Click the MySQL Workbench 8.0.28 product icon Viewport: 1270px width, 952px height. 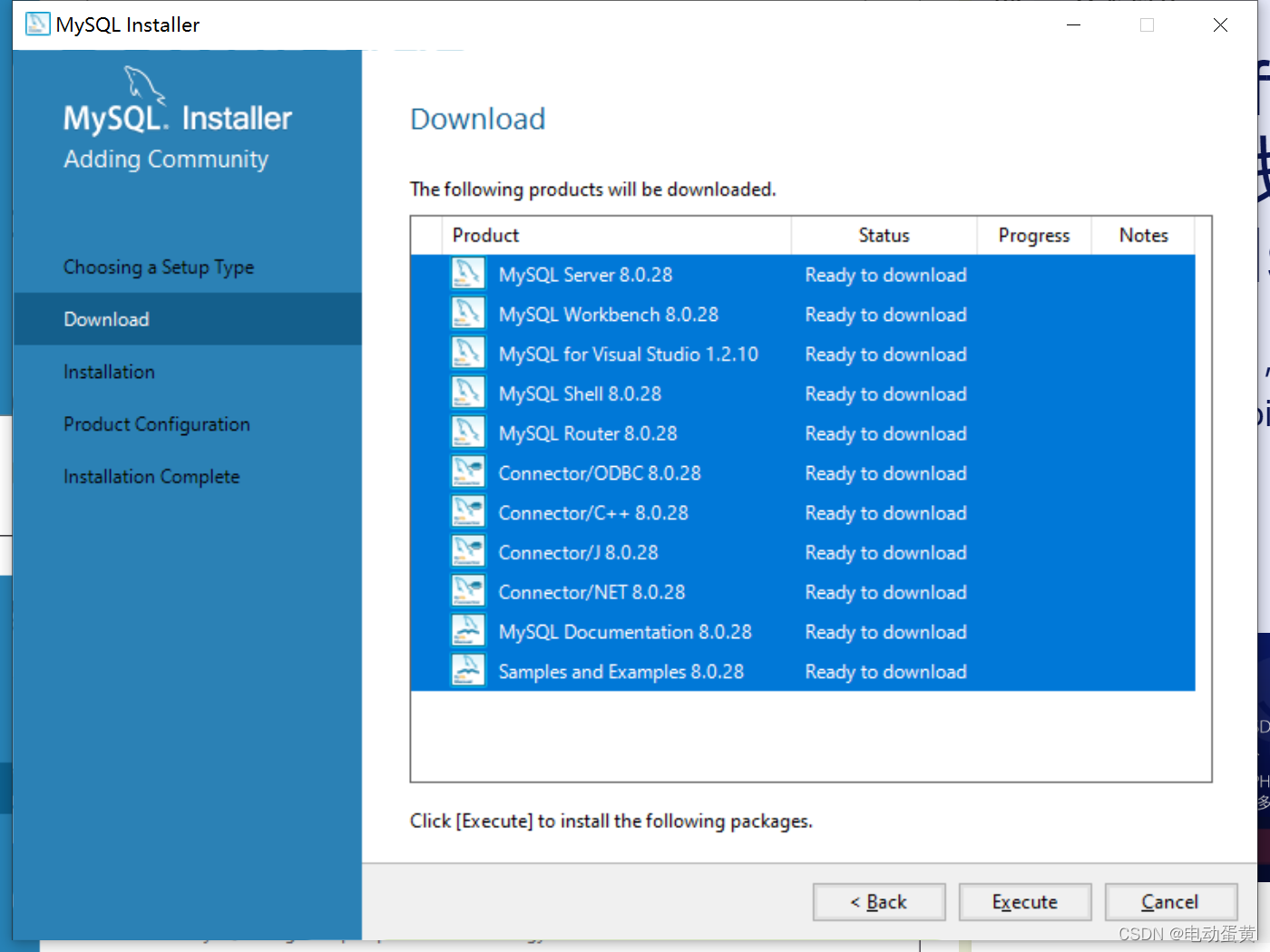[x=468, y=314]
